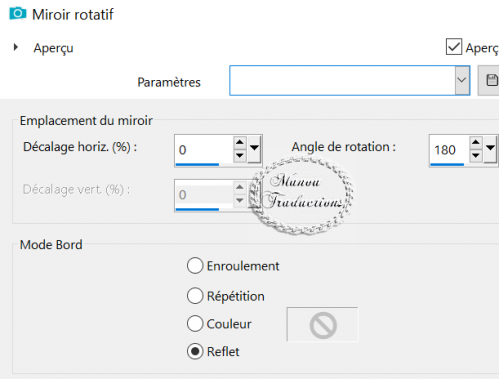Click the Décalage horiz. value field
Screen dimensions: 499x379
[203, 150]
